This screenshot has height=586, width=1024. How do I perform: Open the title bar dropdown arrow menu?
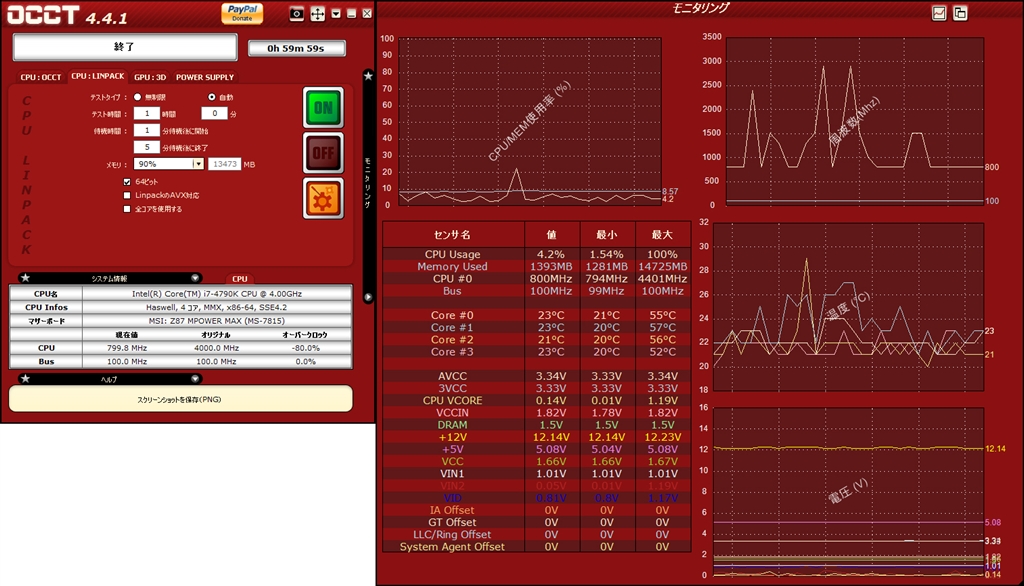(x=336, y=14)
